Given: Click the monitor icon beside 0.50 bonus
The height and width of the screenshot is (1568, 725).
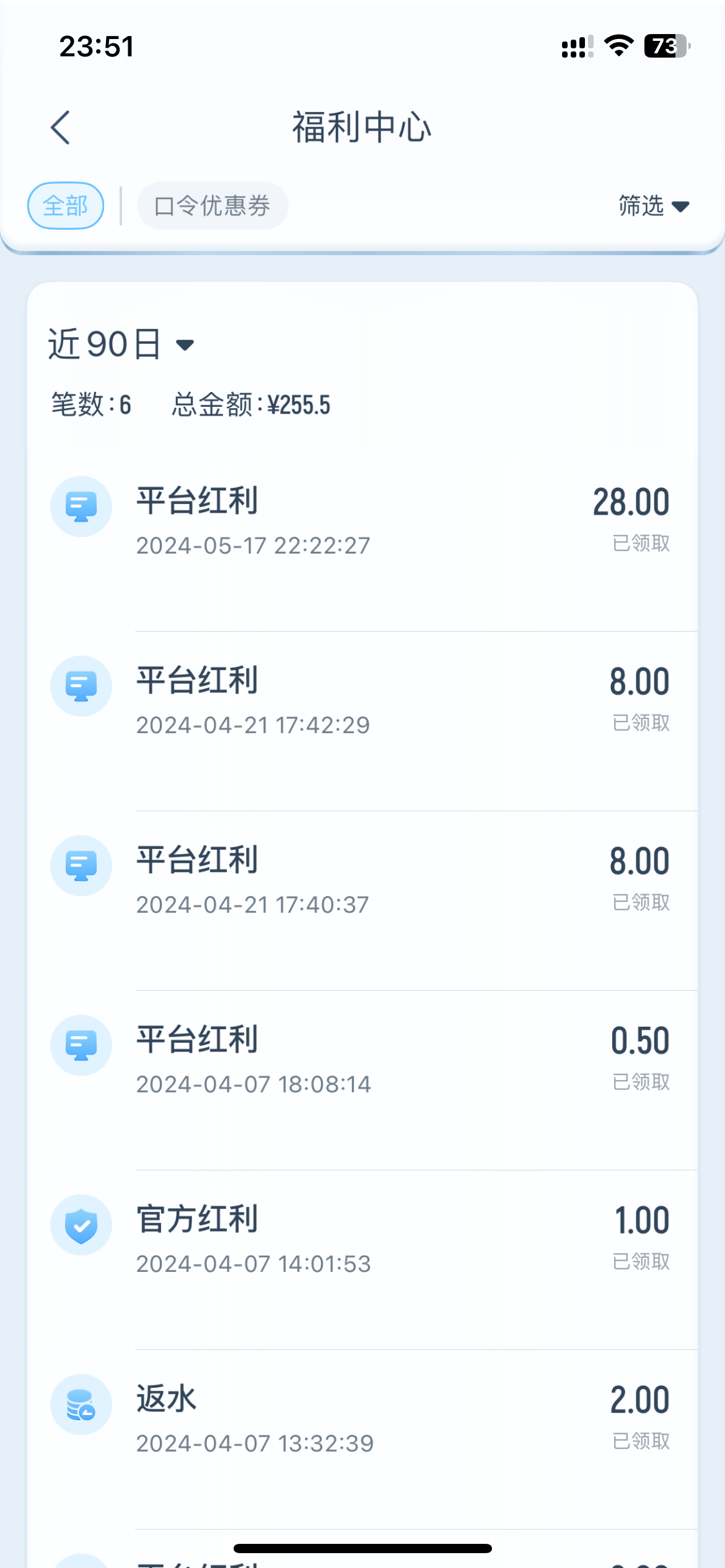Looking at the screenshot, I should pyautogui.click(x=81, y=1045).
